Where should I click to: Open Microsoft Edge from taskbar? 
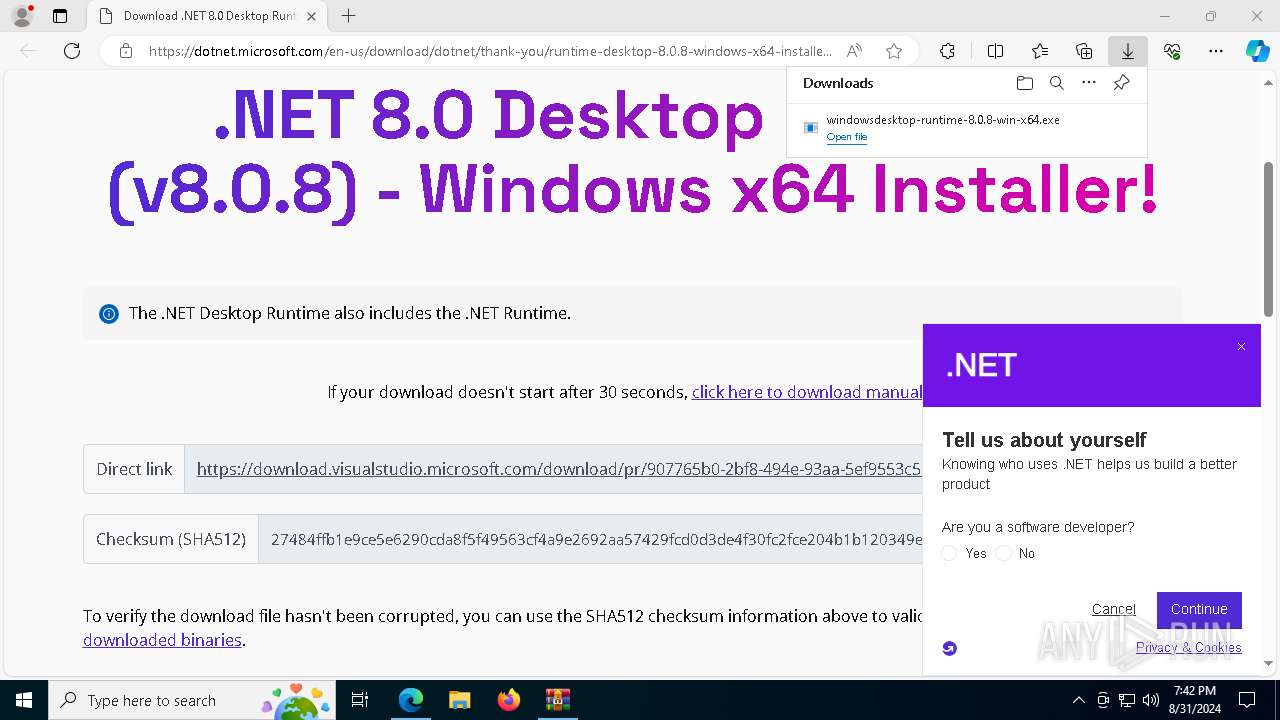tap(411, 700)
